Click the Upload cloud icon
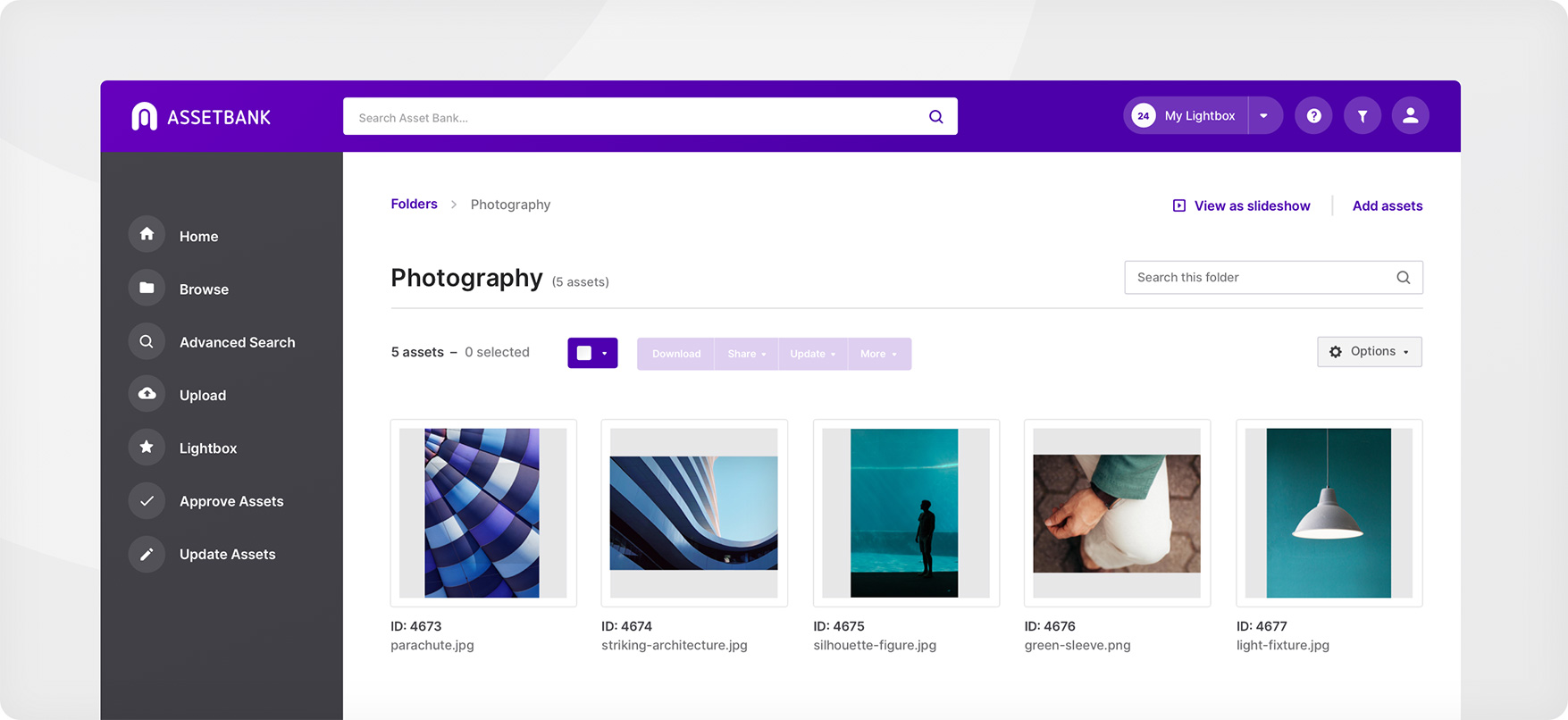Image resolution: width=1568 pixels, height=720 pixels. tap(147, 394)
